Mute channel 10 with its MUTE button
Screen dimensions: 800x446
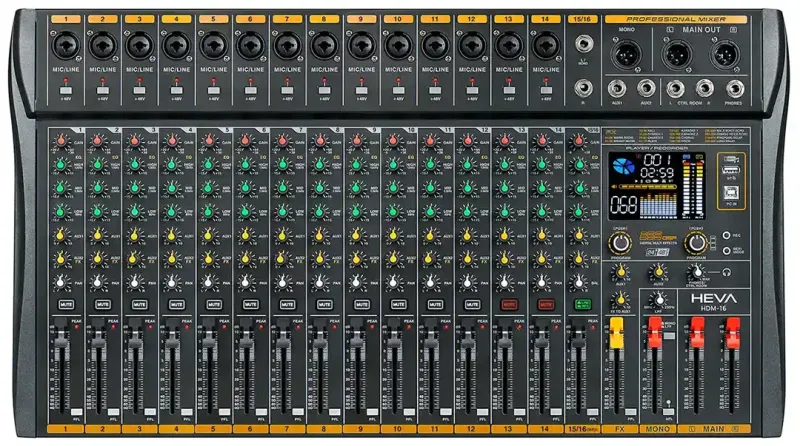tap(398, 305)
